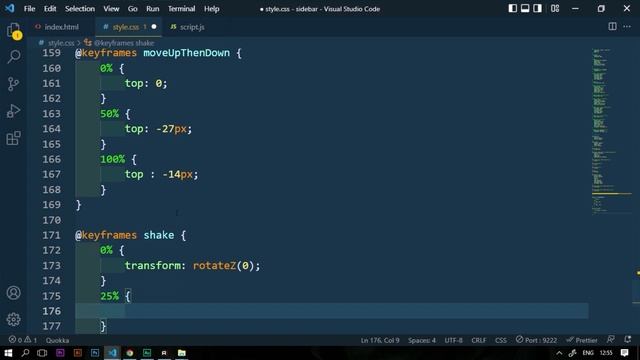Image resolution: width=640 pixels, height=360 pixels.
Task: Switch to the script.js tab
Action: [192, 27]
